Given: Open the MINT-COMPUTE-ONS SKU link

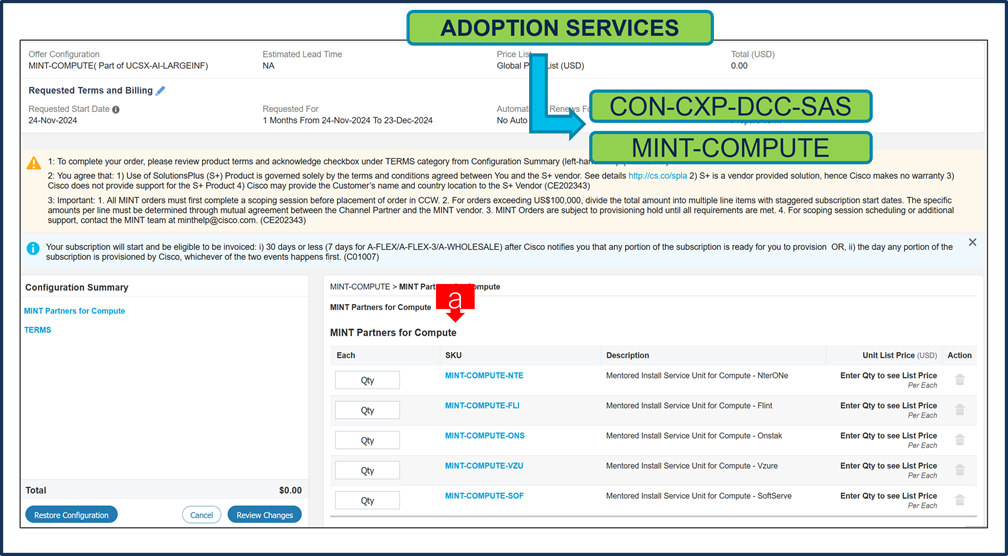Looking at the screenshot, I should [485, 436].
